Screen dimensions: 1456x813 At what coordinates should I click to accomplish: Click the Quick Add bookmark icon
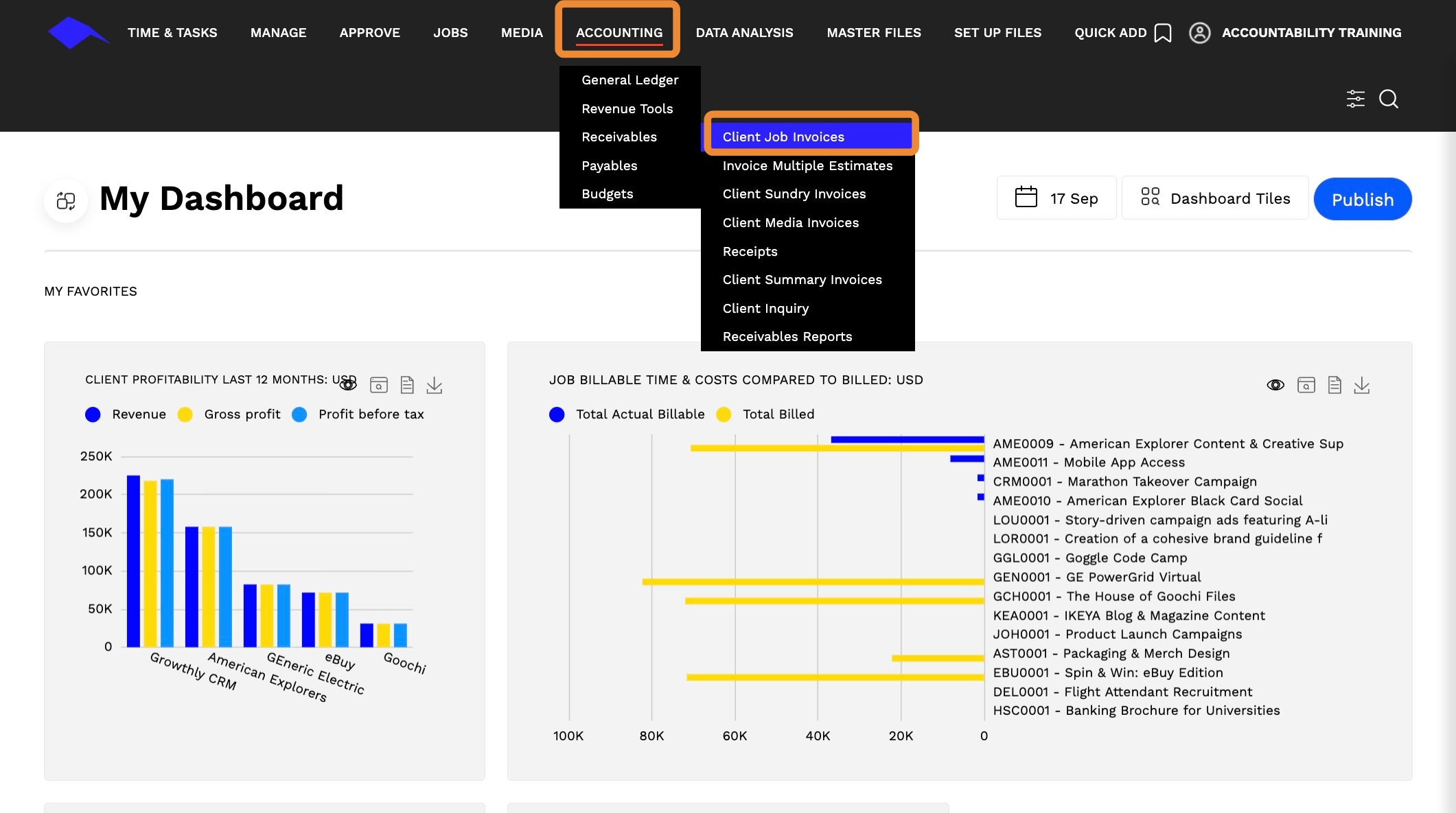click(1162, 33)
